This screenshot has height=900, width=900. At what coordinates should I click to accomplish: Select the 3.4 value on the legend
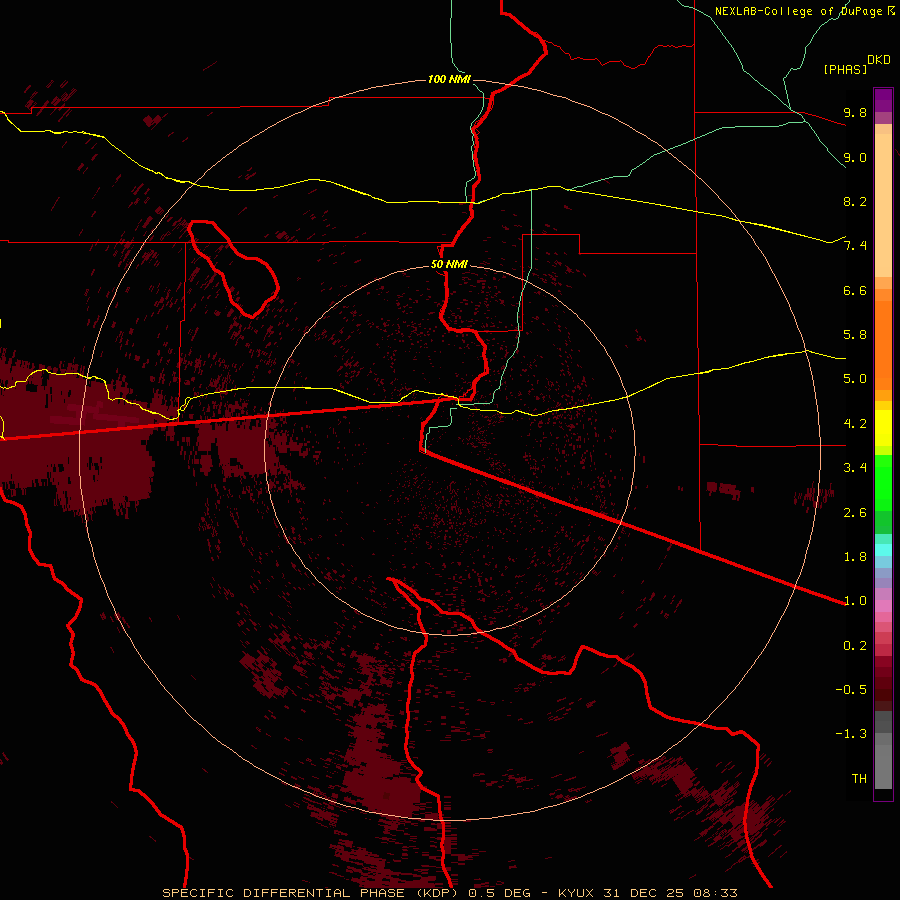click(855, 468)
